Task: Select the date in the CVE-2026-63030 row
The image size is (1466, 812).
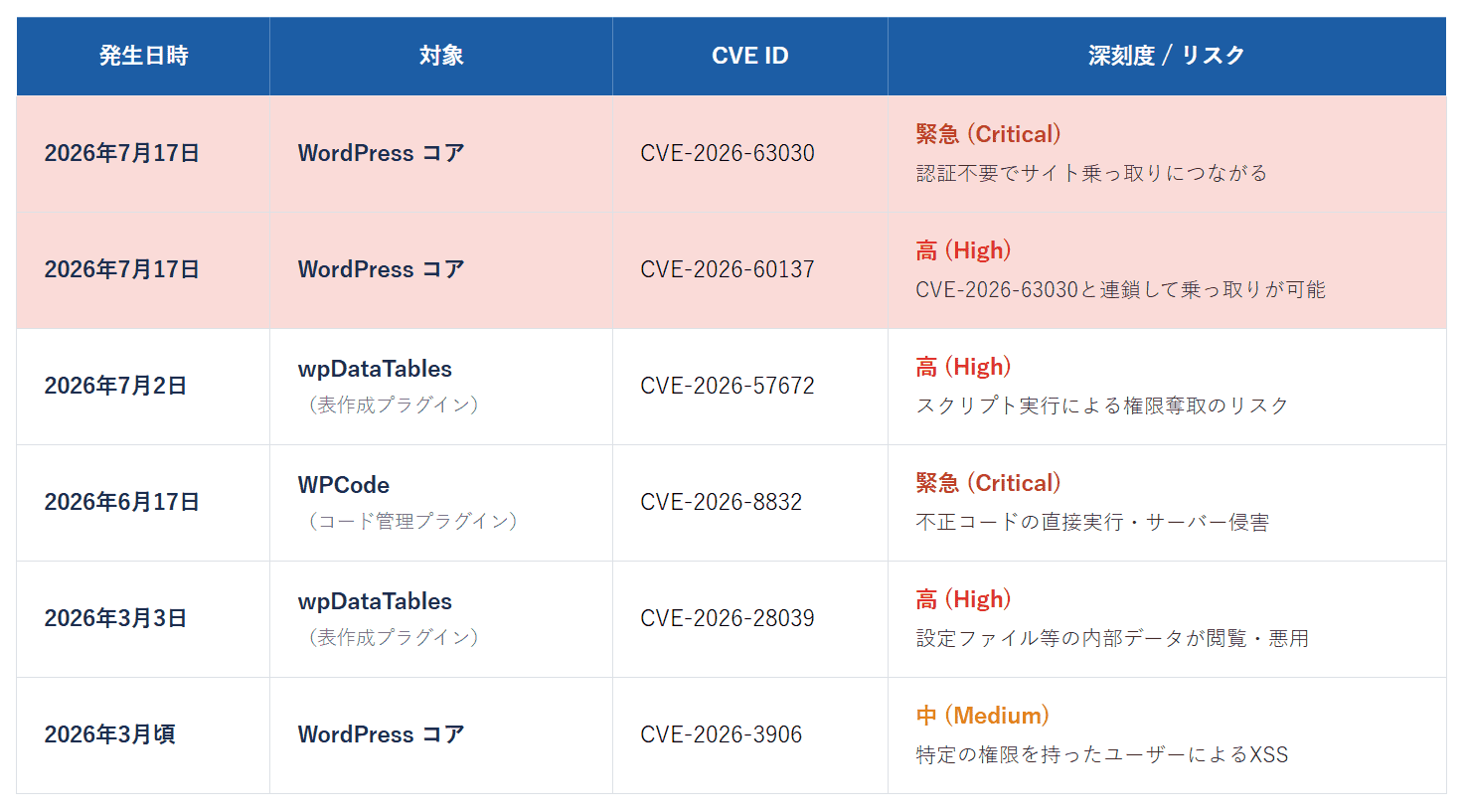Action: point(122,153)
